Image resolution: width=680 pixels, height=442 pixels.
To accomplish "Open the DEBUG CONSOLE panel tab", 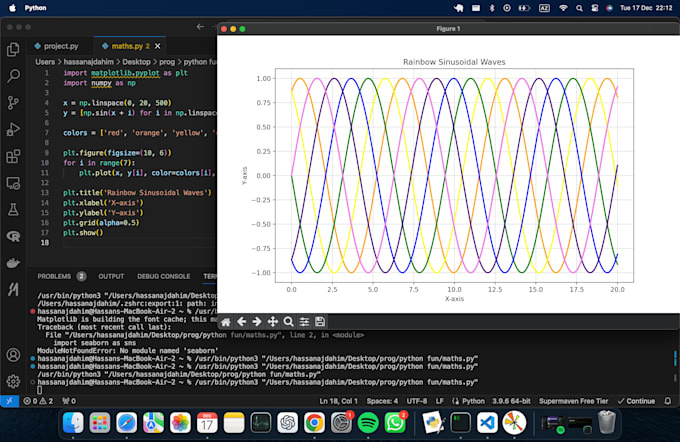I will pos(163,276).
